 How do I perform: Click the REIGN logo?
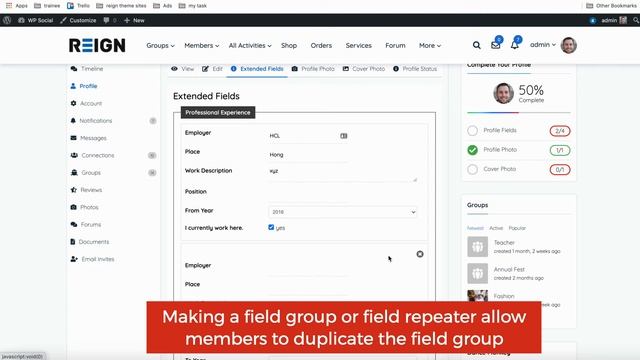(97, 45)
